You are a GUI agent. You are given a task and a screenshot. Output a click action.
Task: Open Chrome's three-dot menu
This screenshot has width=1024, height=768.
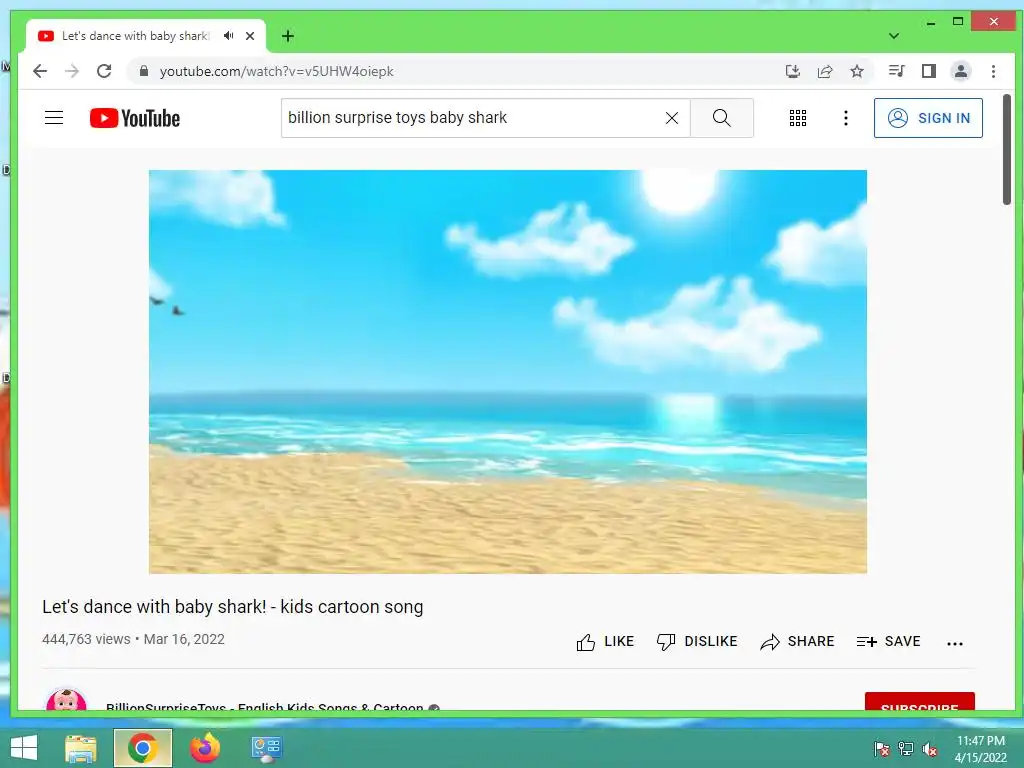[x=993, y=71]
